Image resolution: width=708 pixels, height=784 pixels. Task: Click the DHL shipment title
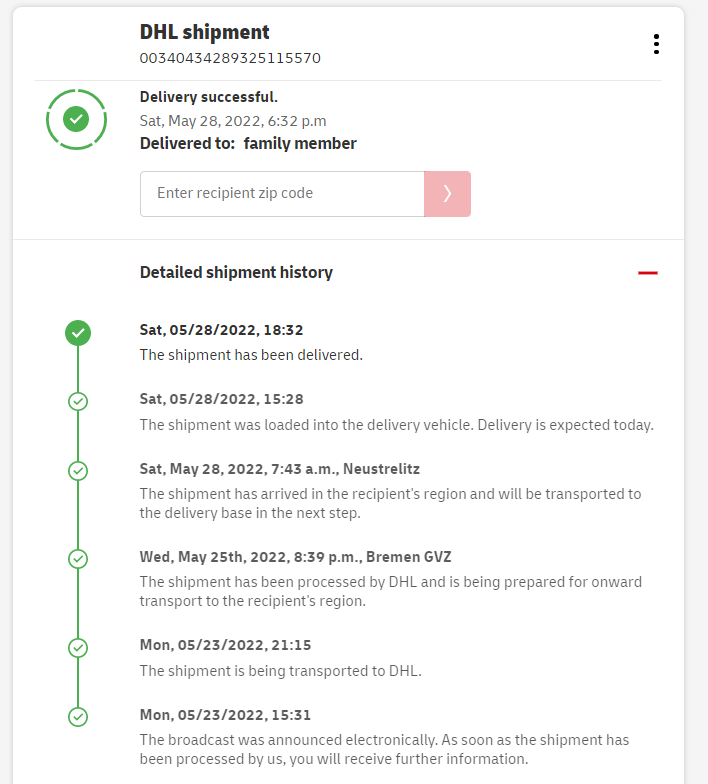tap(205, 33)
